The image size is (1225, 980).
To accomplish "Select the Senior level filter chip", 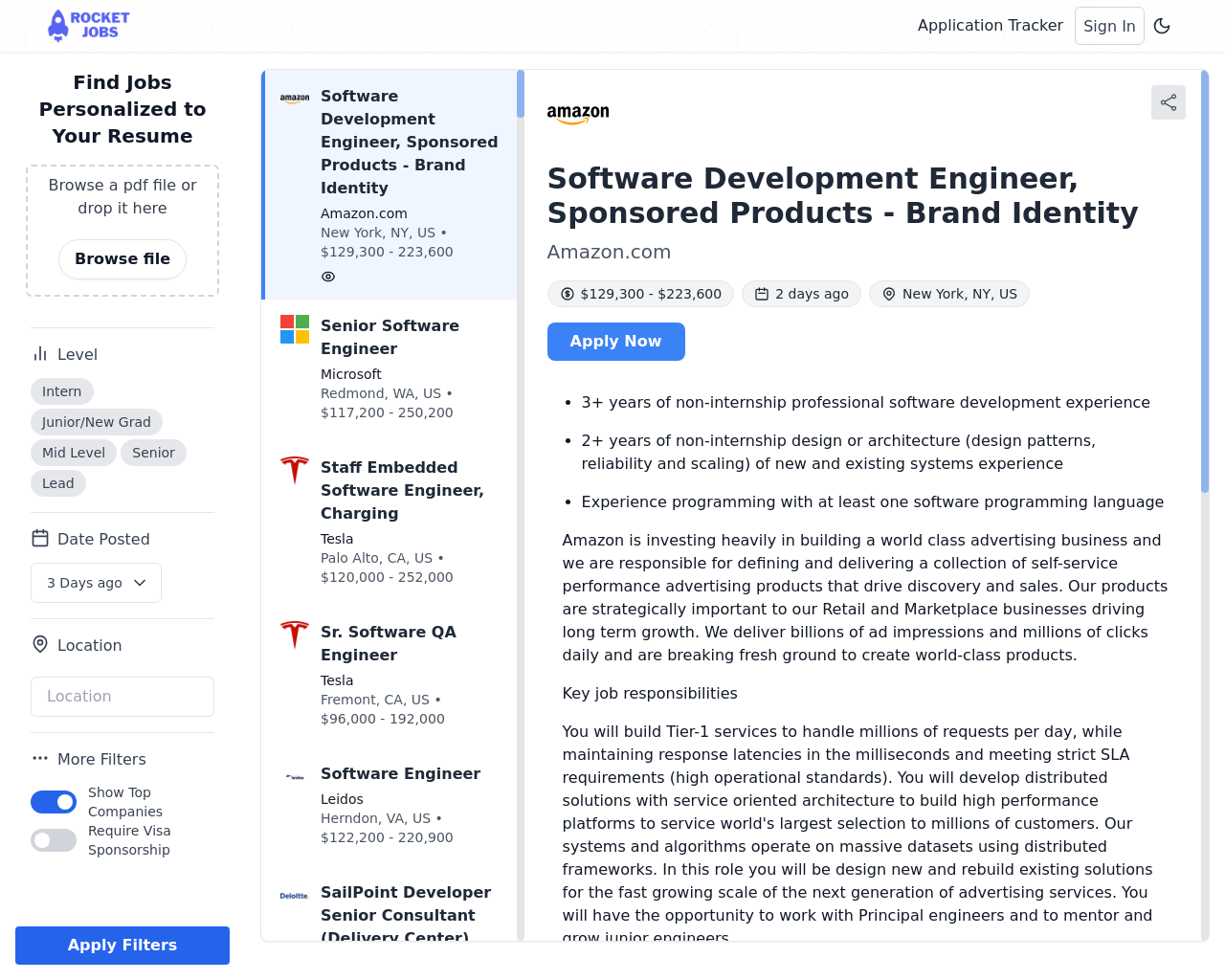I will 153,453.
